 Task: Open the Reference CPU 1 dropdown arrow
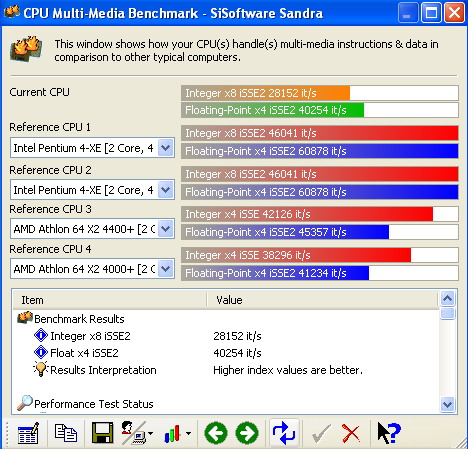pyautogui.click(x=165, y=147)
